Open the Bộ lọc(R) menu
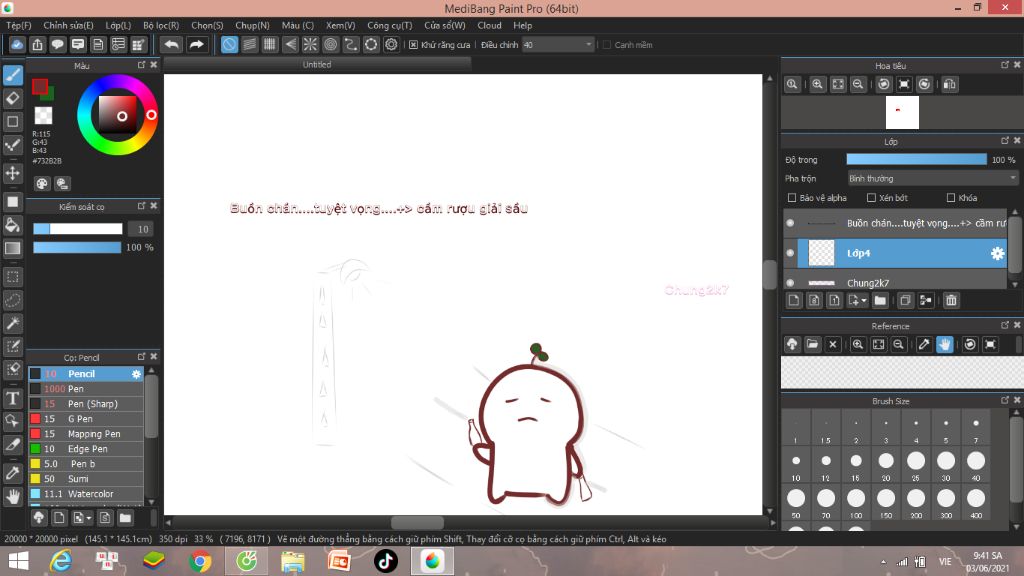Viewport: 1024px width, 576px height. (161, 25)
